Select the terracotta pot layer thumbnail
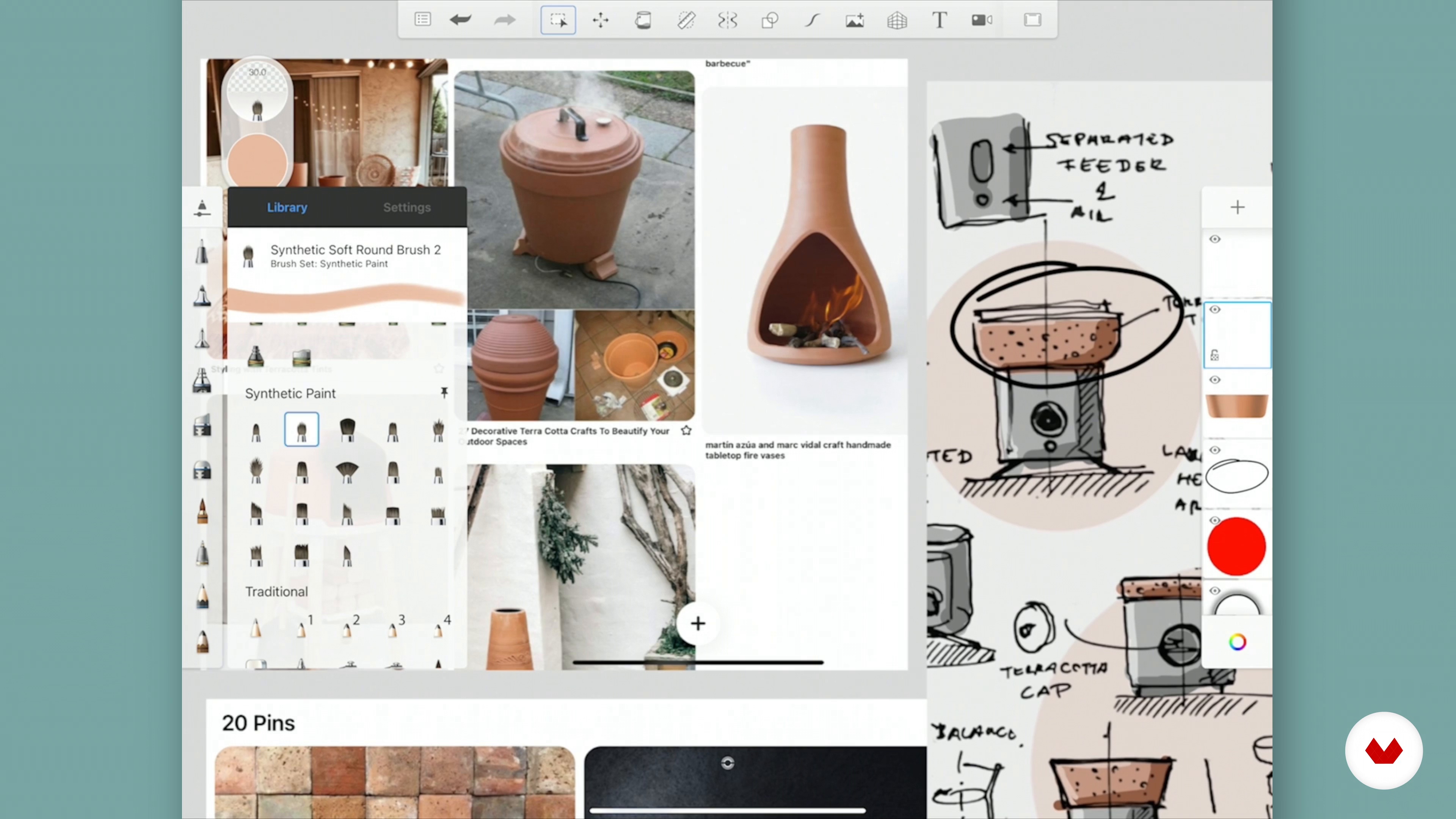 click(x=1237, y=406)
